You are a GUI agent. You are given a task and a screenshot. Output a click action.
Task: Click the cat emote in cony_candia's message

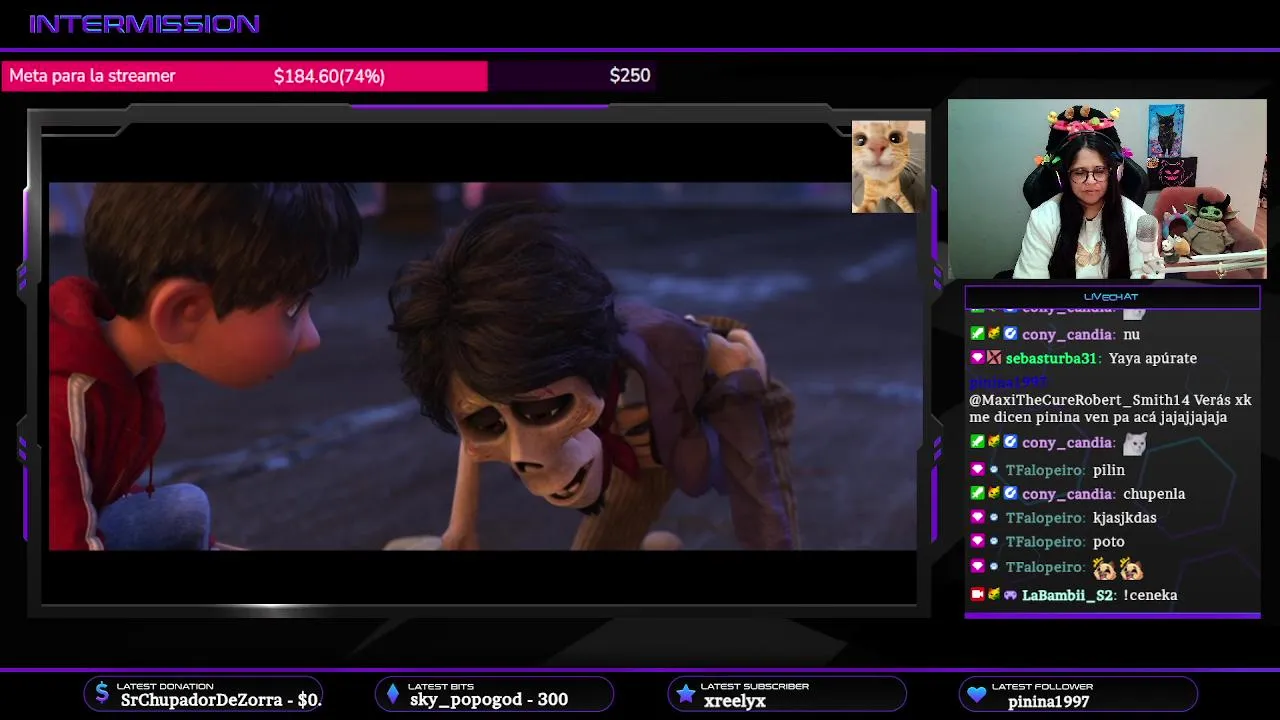(x=1134, y=442)
